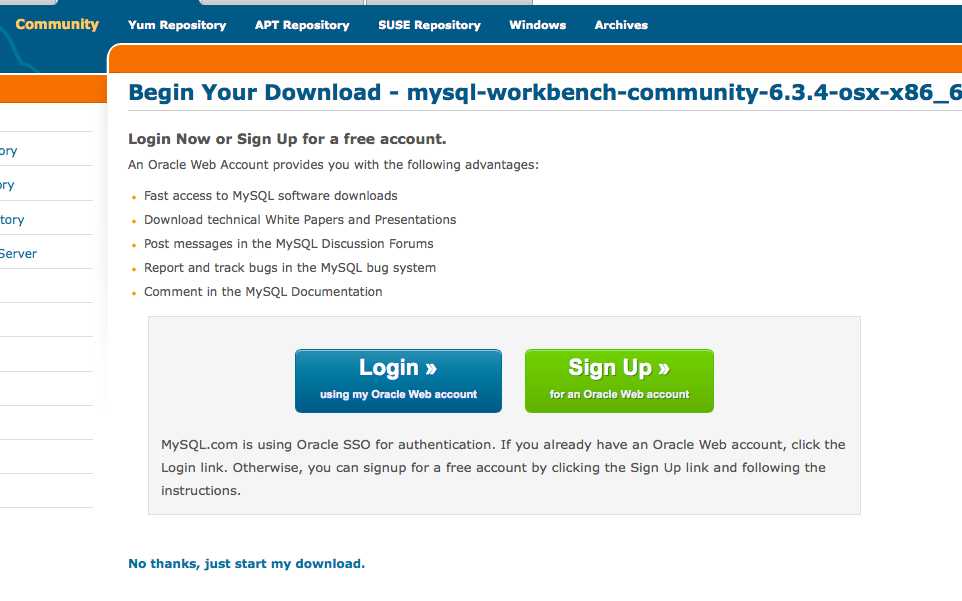
Task: Open the Yum Repository menu item
Action: (177, 25)
